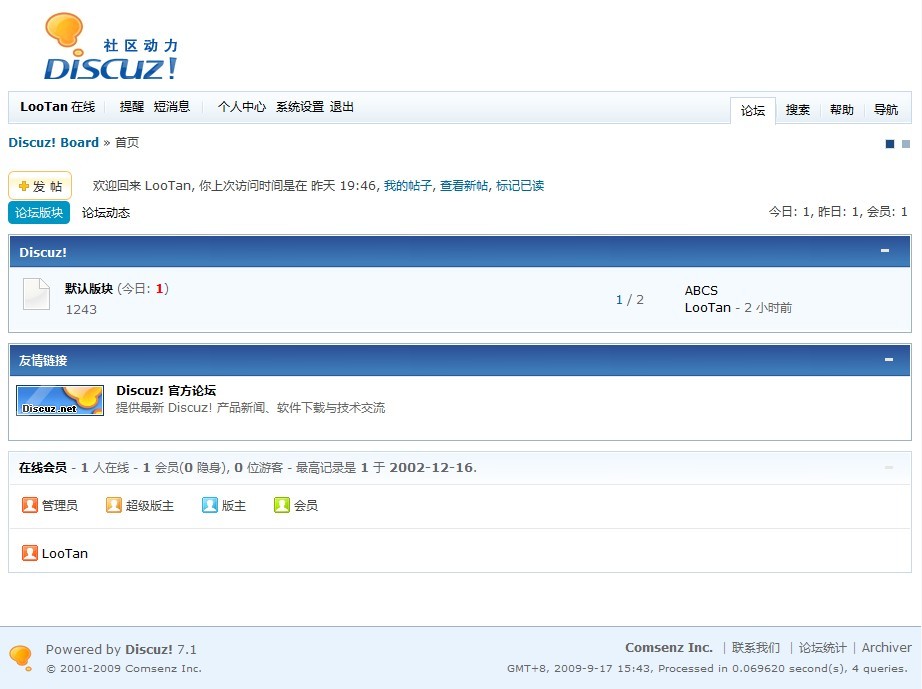Click the orange 管理员 legend icon

[29, 505]
